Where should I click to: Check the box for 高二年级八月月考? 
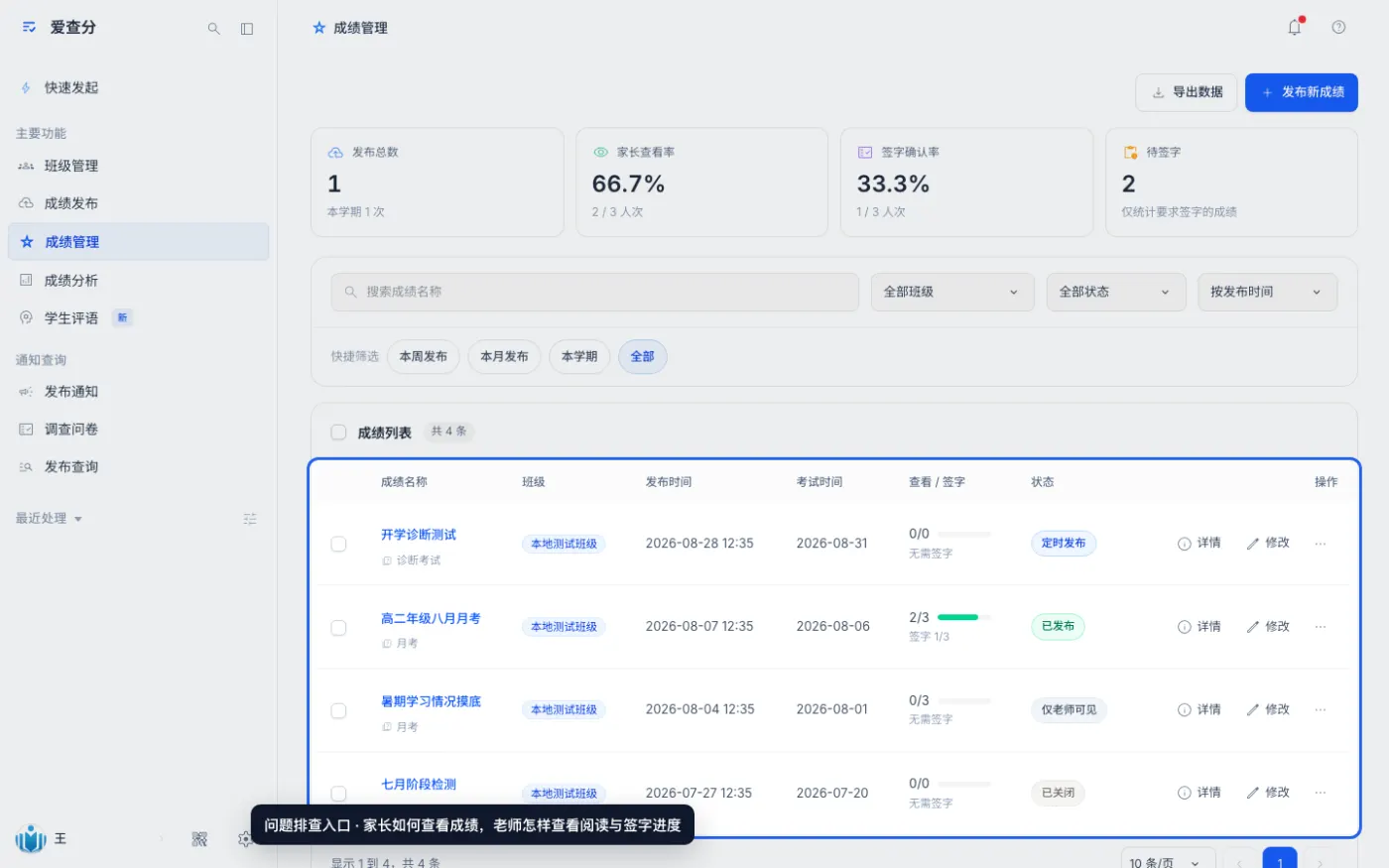point(338,628)
